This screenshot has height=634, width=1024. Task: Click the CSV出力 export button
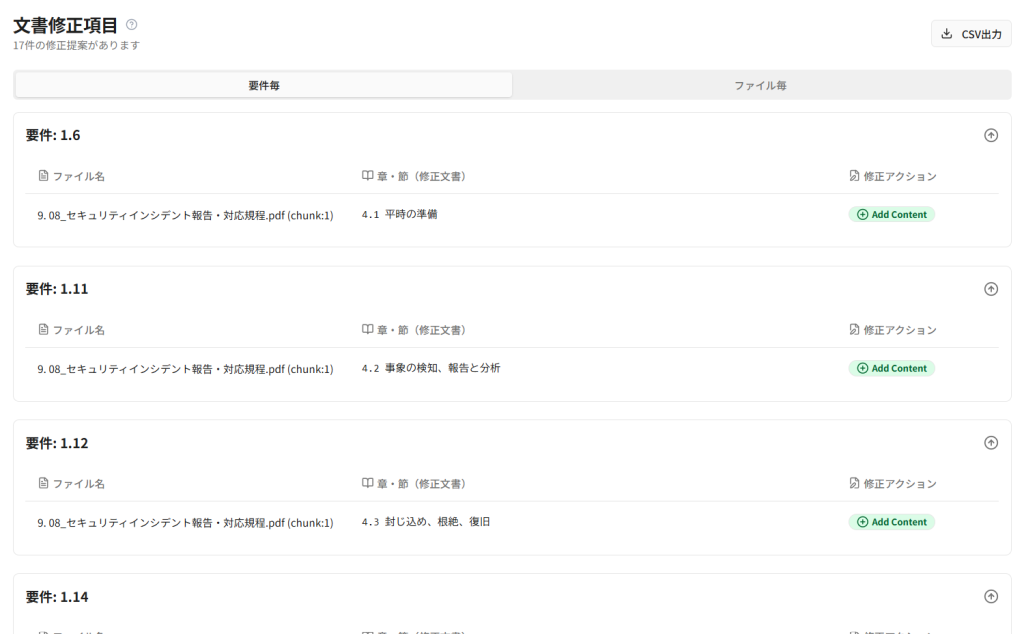(x=970, y=34)
